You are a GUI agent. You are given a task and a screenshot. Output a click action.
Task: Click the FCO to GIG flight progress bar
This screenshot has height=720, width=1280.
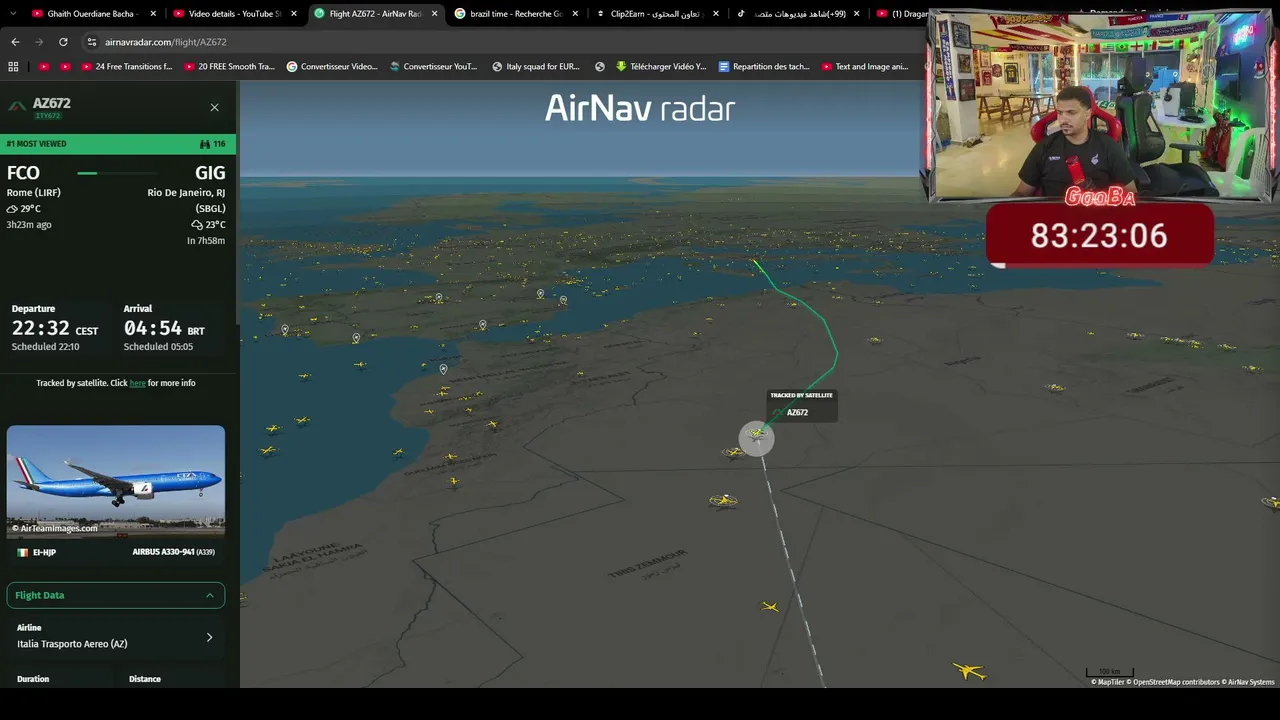point(118,173)
